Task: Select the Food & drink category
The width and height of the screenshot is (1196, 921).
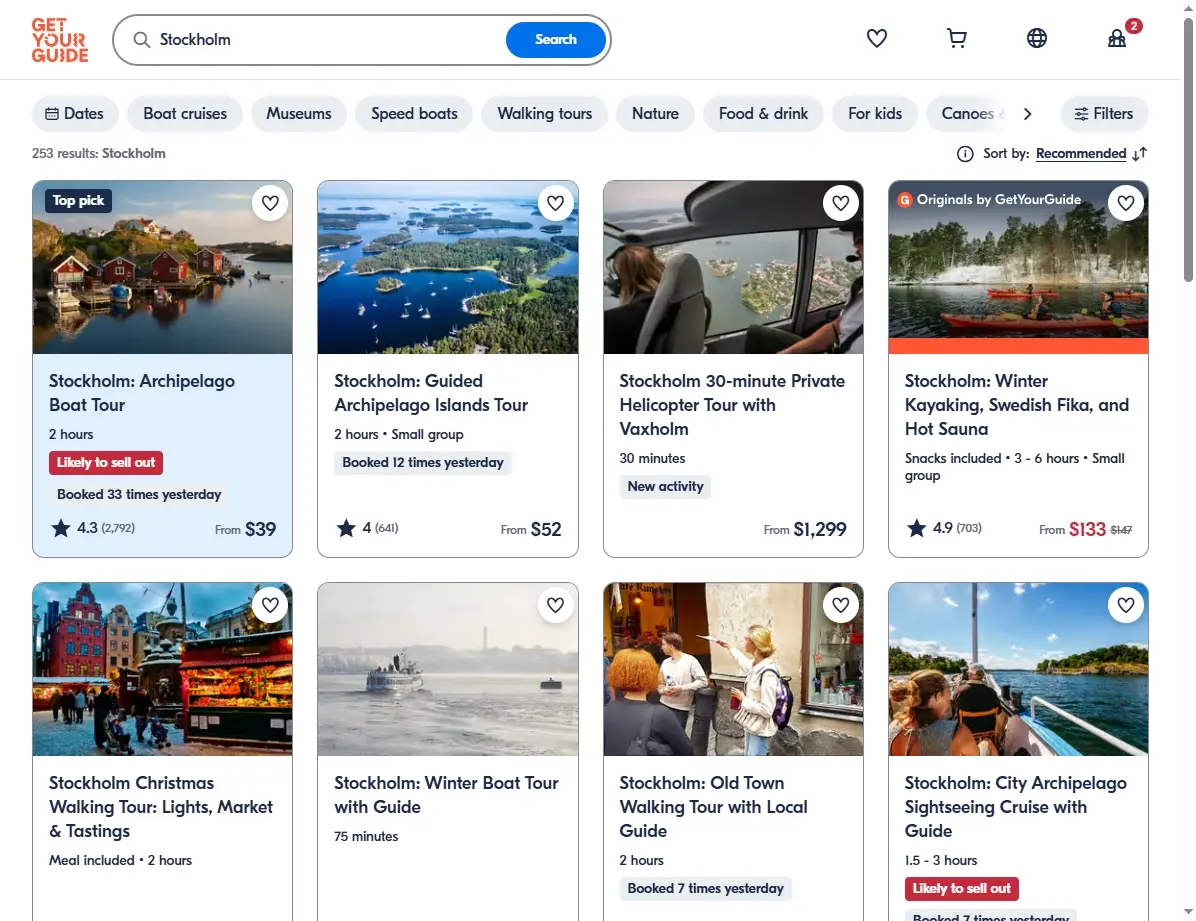Action: [x=764, y=114]
